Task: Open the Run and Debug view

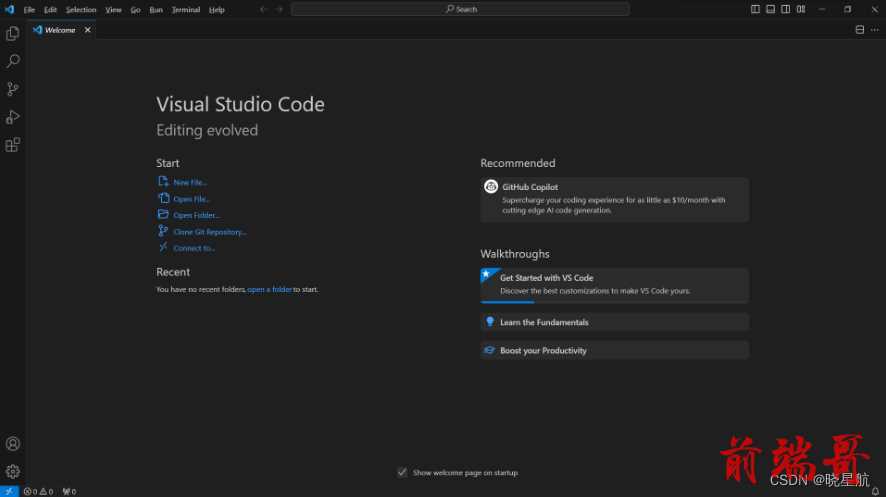Action: (12, 117)
